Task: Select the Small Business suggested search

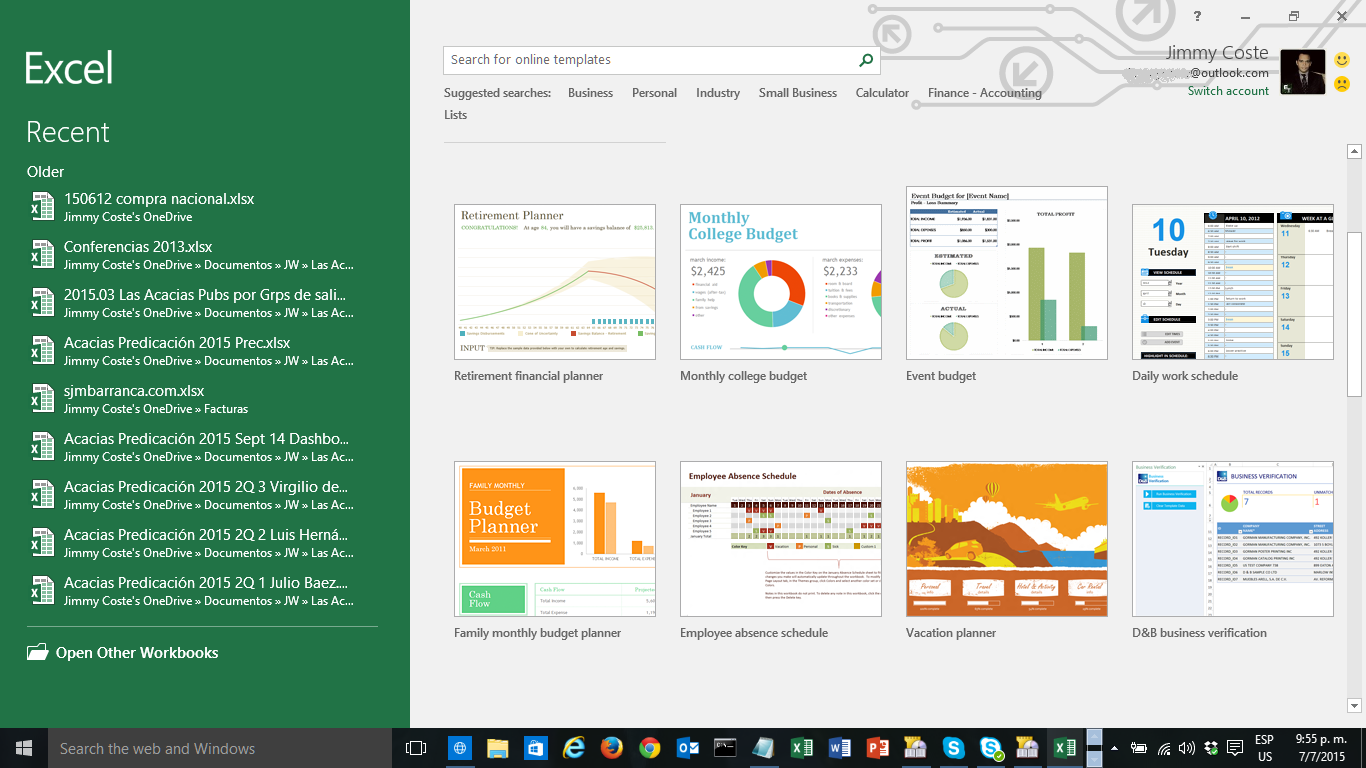Action: click(x=797, y=93)
